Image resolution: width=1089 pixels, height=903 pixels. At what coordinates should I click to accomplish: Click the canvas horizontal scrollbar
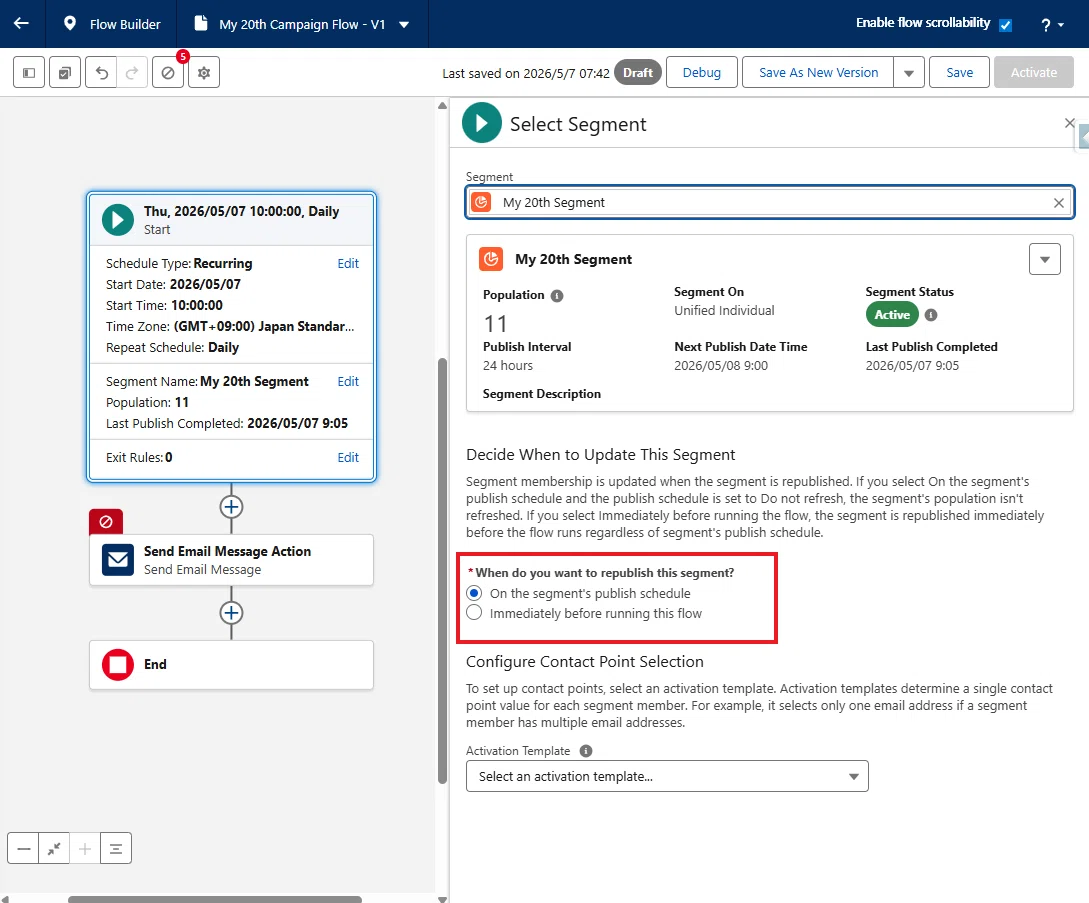click(215, 899)
